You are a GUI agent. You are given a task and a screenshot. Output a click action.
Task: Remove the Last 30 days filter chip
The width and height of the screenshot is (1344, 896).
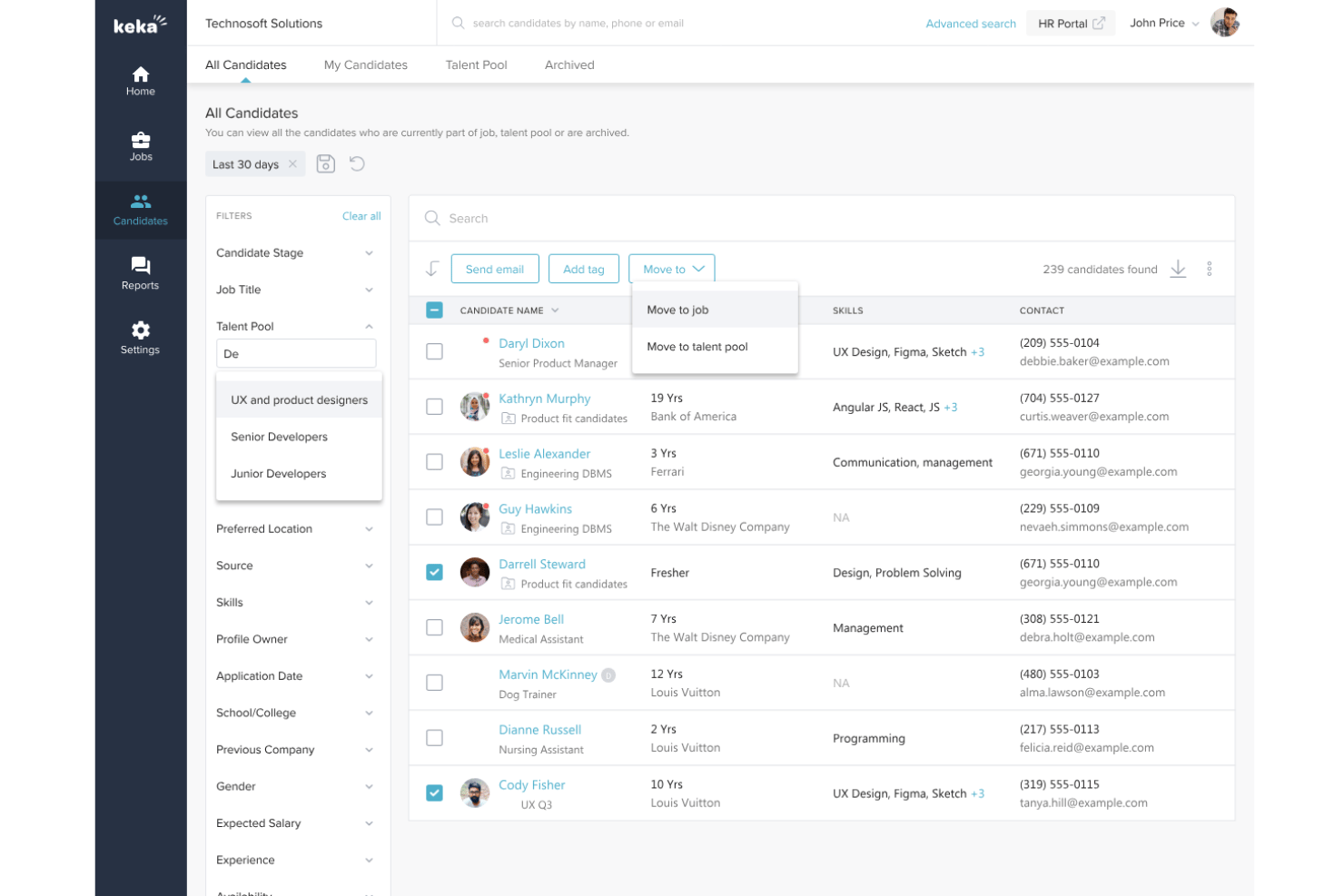292,164
